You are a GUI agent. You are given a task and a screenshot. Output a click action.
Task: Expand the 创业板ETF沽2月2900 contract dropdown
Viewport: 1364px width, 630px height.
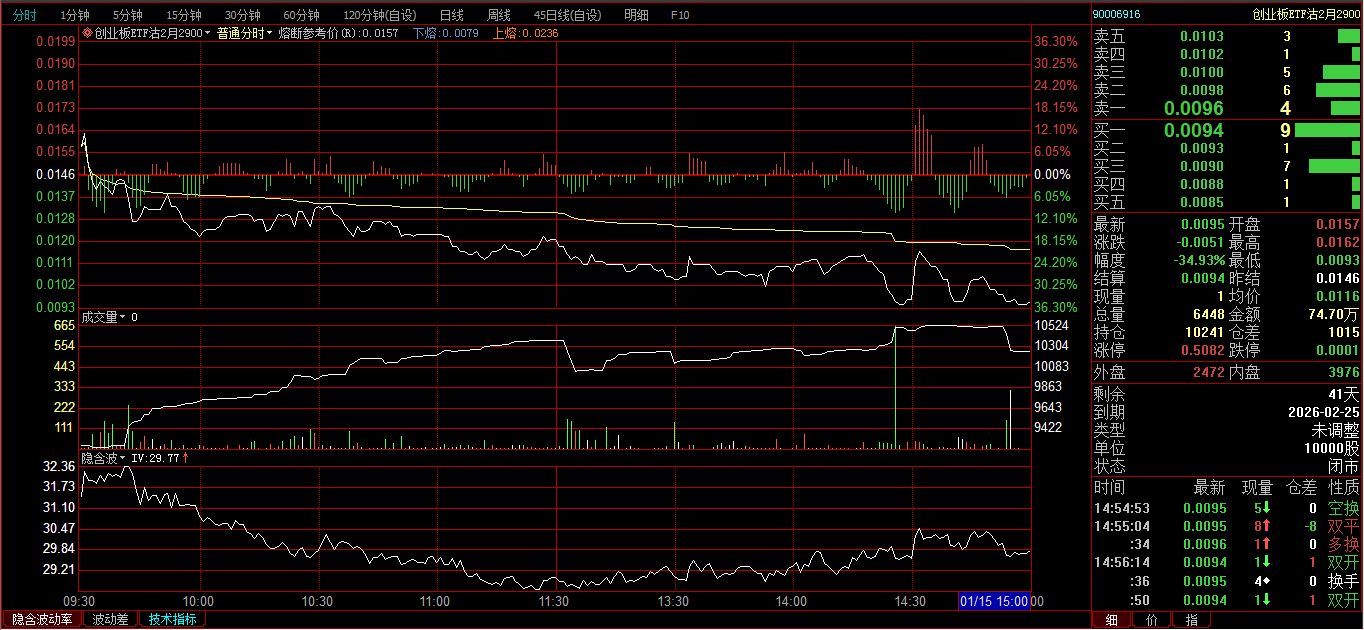click(208, 33)
